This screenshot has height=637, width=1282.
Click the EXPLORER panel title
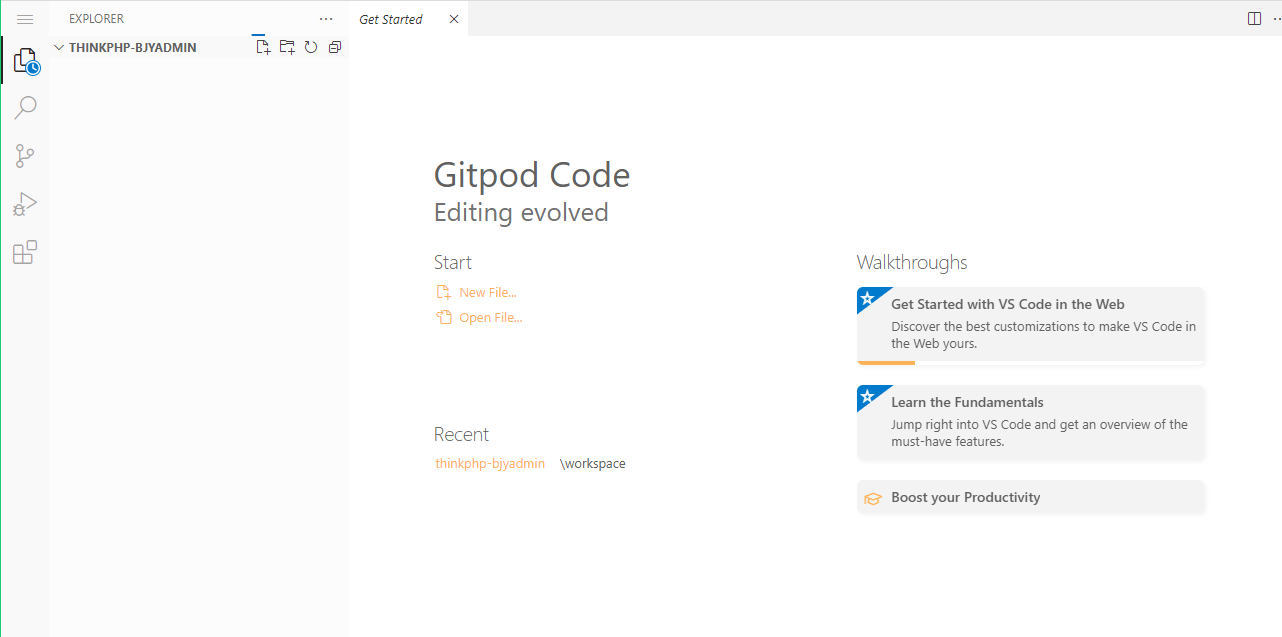tap(96, 19)
